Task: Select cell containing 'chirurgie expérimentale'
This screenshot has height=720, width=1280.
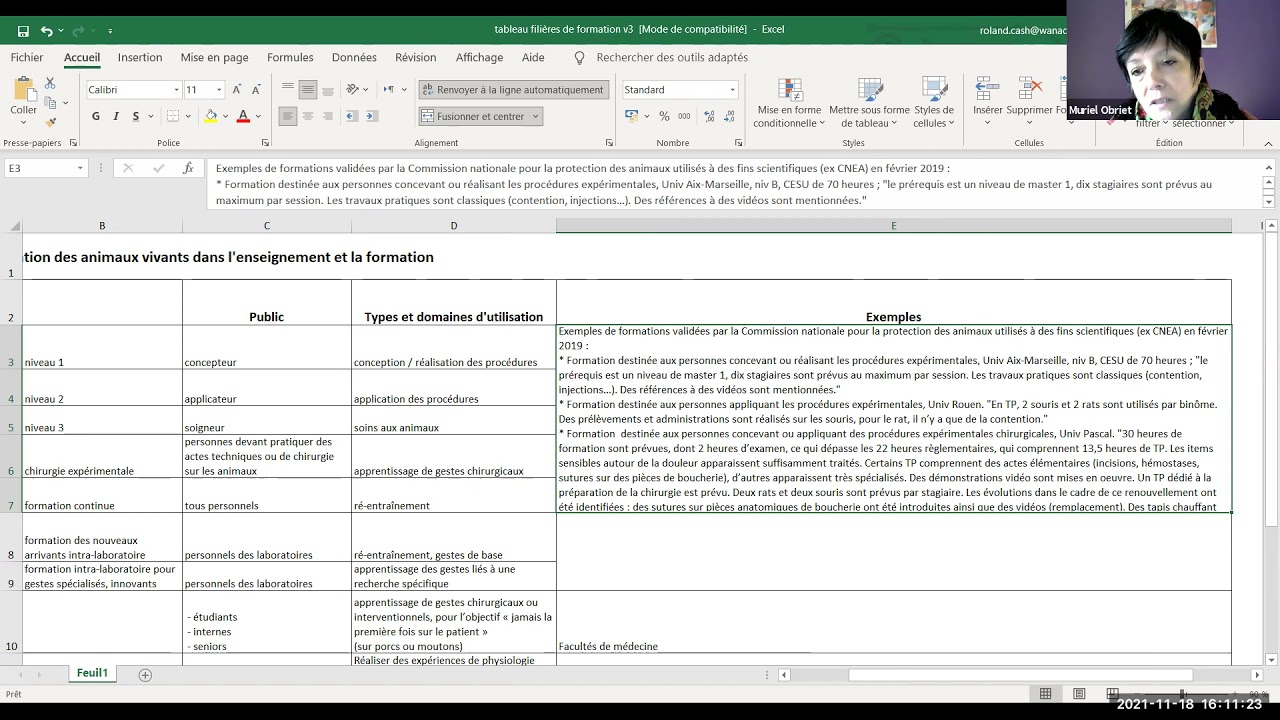Action: (102, 456)
